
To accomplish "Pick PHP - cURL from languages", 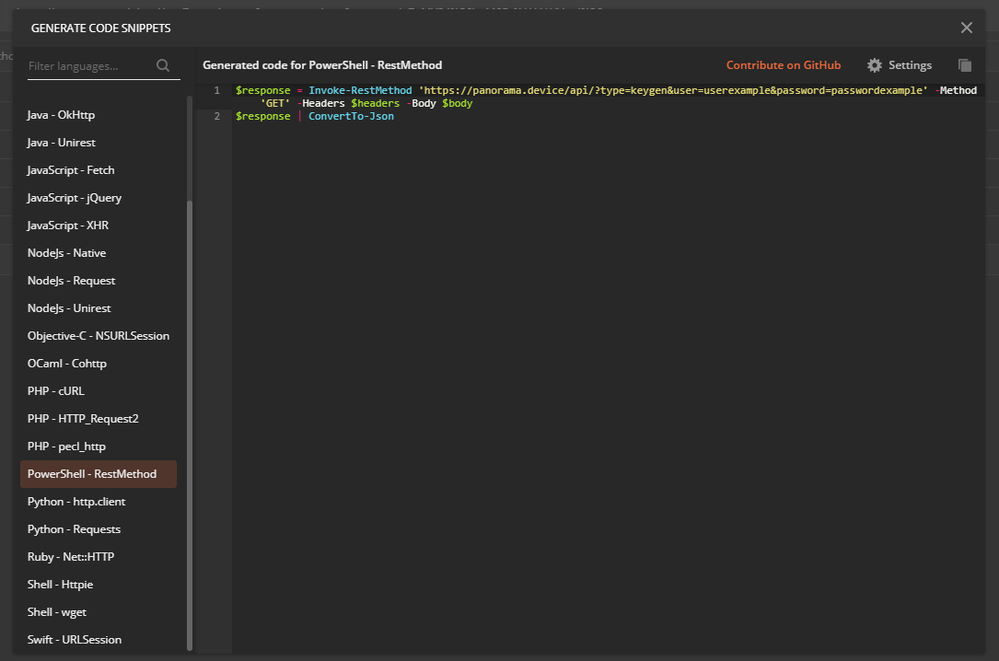I will click(x=56, y=391).
